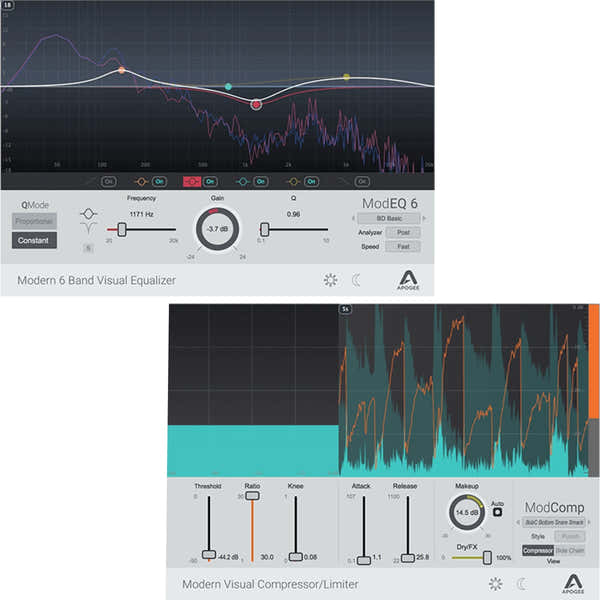Viewport: 600px width, 600px height.
Task: Toggle the yellow band's On switch
Action: [x=311, y=181]
